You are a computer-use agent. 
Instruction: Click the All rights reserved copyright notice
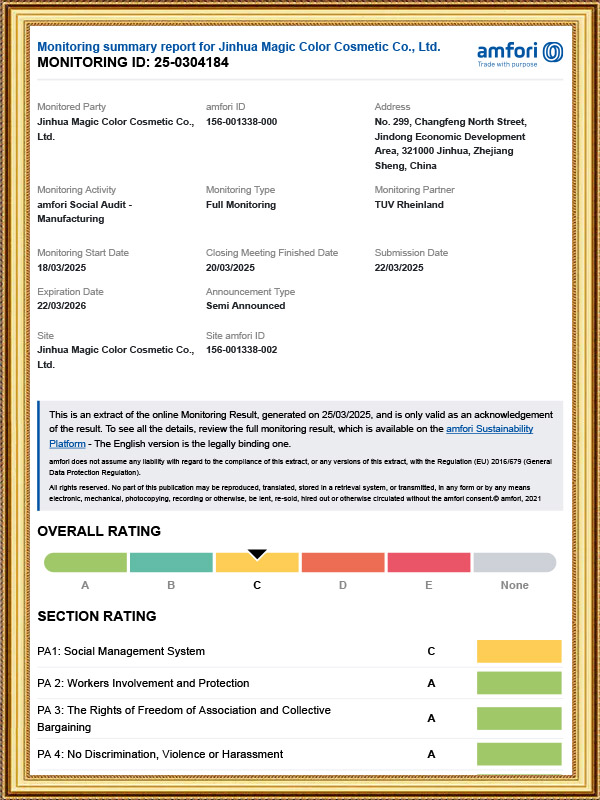pyautogui.click(x=295, y=493)
